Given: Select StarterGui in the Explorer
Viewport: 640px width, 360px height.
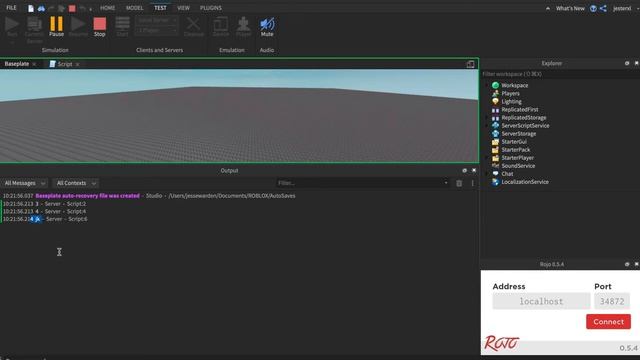Looking at the screenshot, I should [514, 142].
